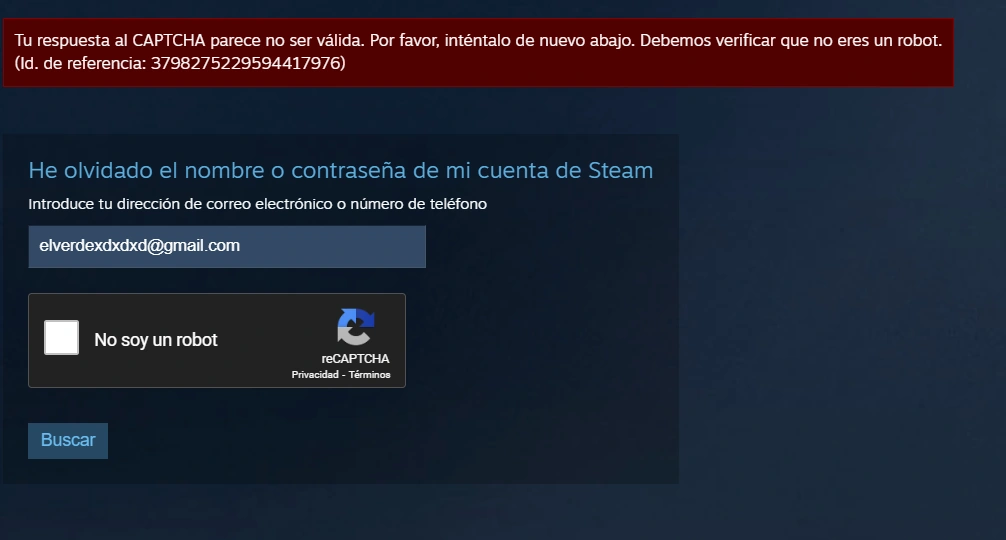The height and width of the screenshot is (540, 1006).
Task: Click the Buscar button
Action: (x=68, y=441)
